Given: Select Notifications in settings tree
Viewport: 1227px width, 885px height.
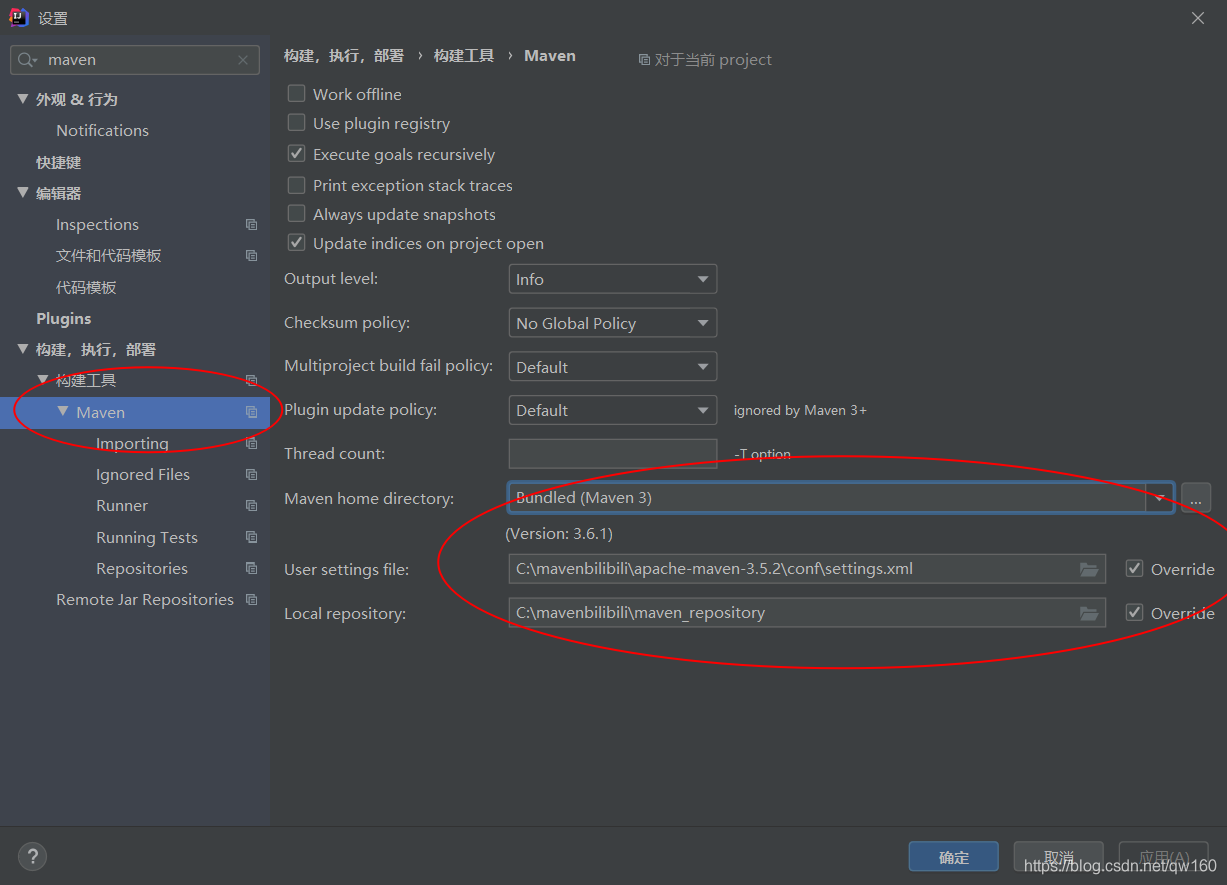Looking at the screenshot, I should [102, 131].
